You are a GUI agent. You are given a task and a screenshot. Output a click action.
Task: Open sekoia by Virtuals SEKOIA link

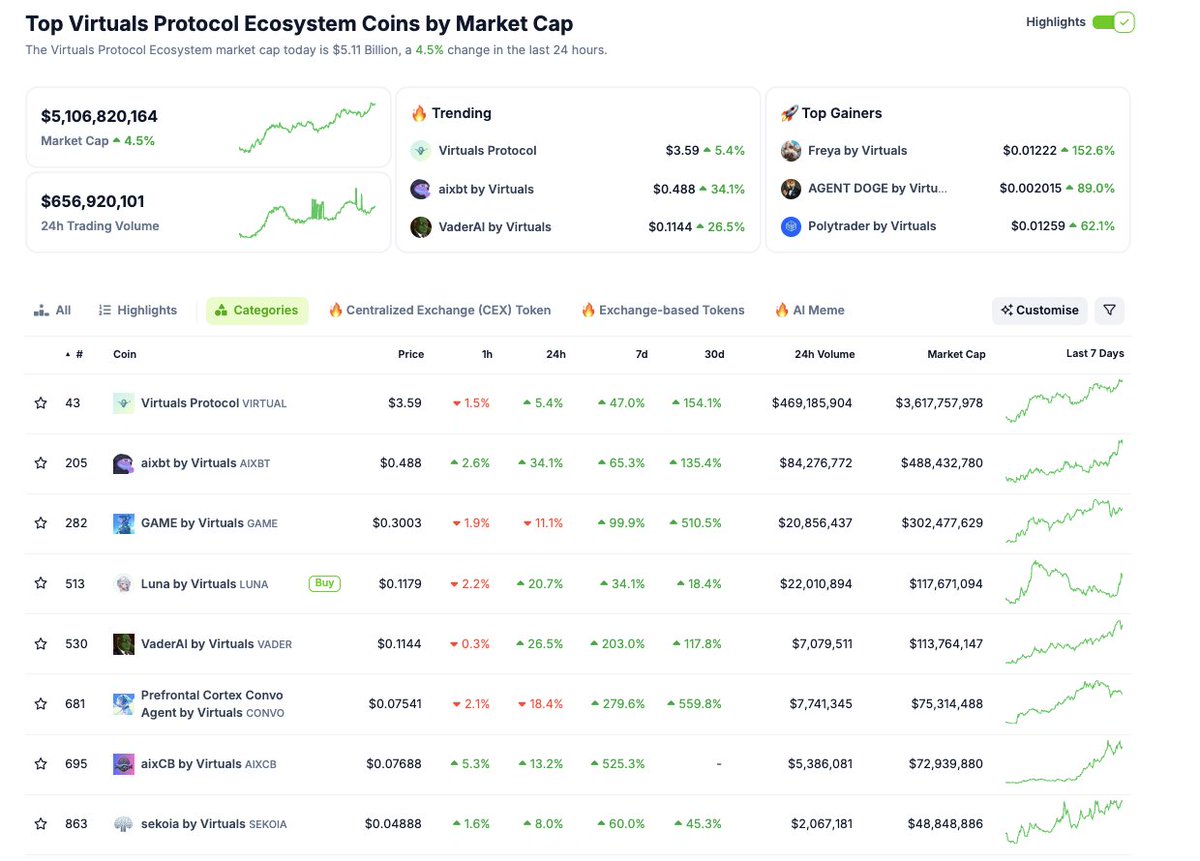214,824
